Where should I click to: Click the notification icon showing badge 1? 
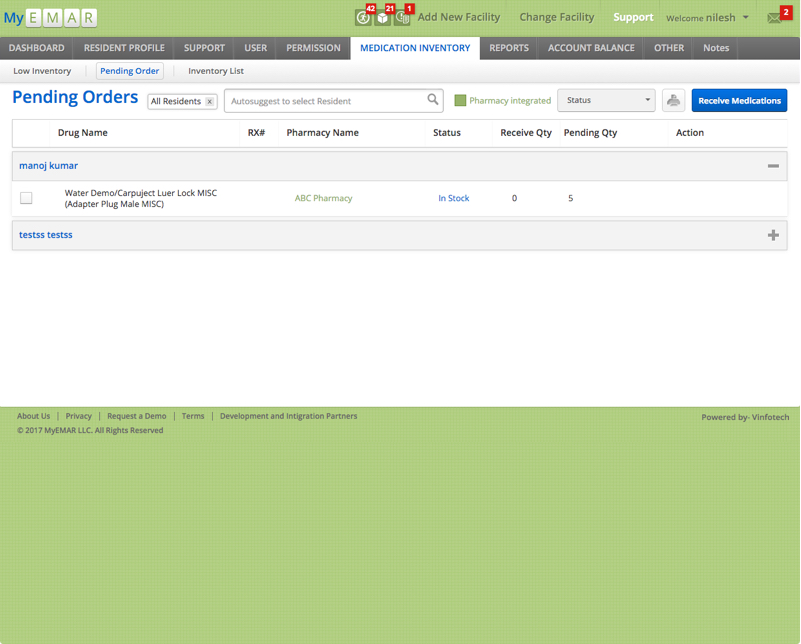pyautogui.click(x=401, y=18)
